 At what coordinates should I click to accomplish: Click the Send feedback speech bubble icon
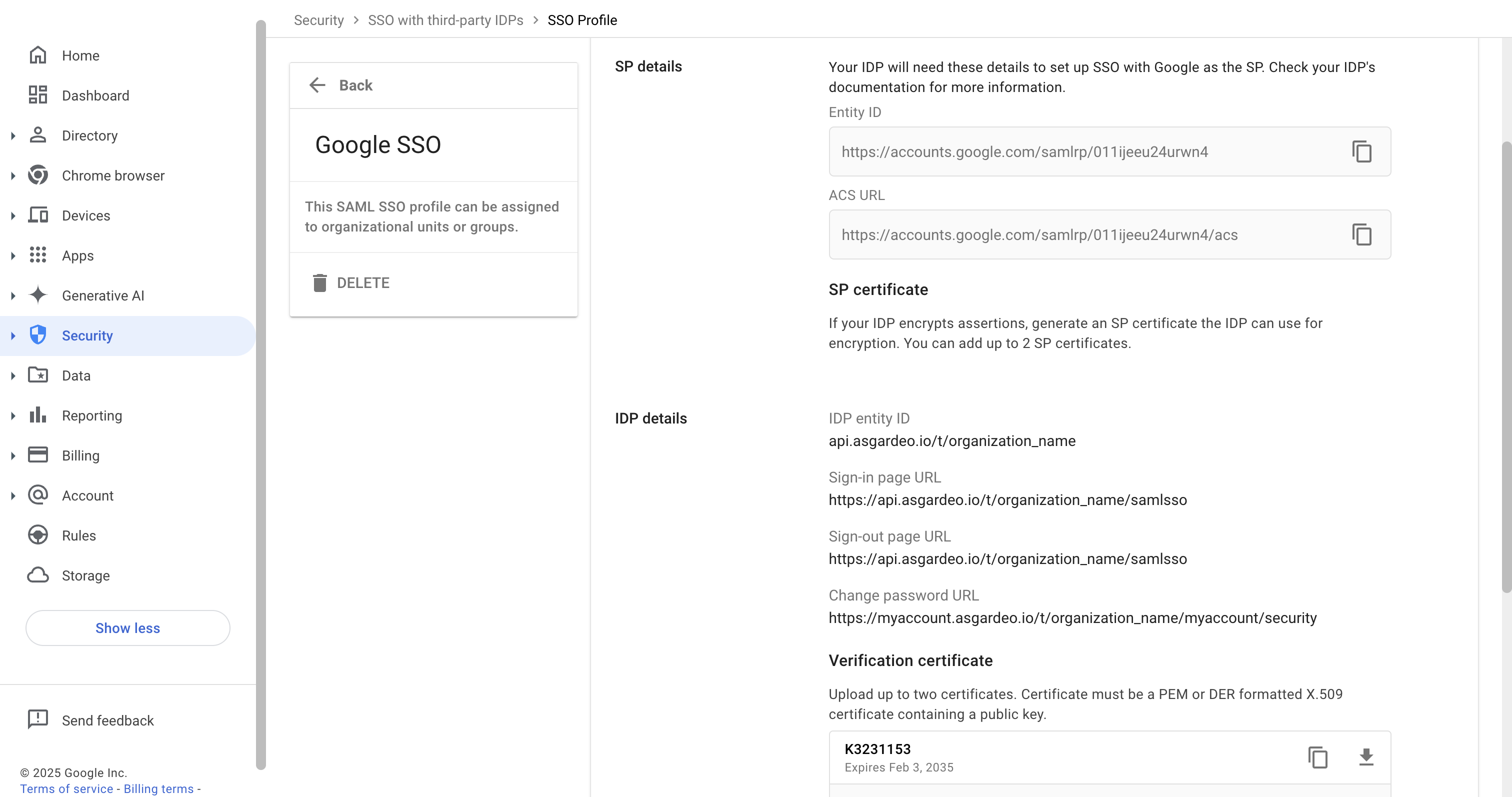tap(37, 719)
